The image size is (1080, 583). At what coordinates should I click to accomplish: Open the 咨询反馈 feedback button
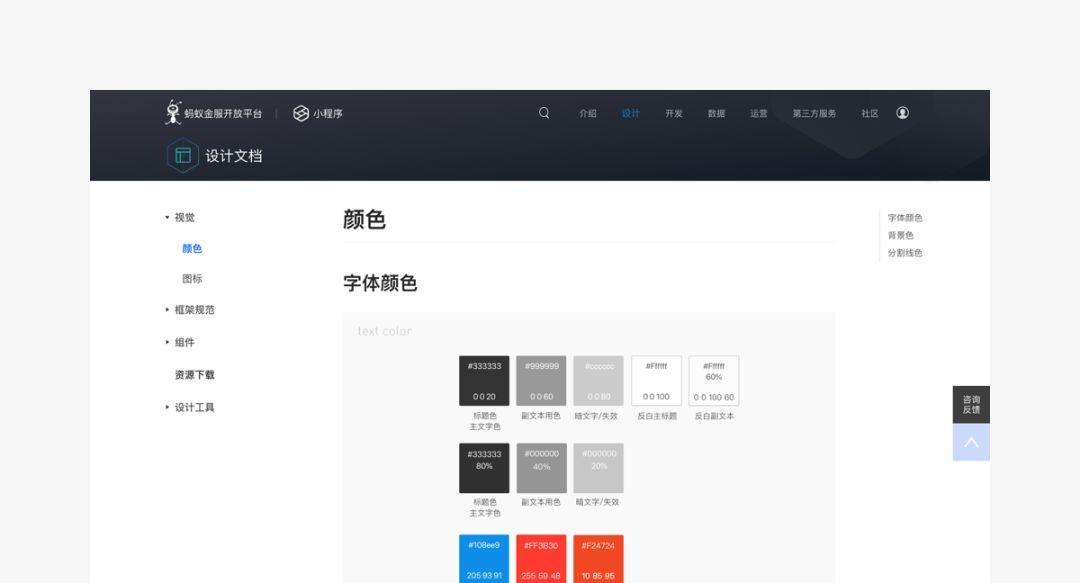click(x=971, y=404)
